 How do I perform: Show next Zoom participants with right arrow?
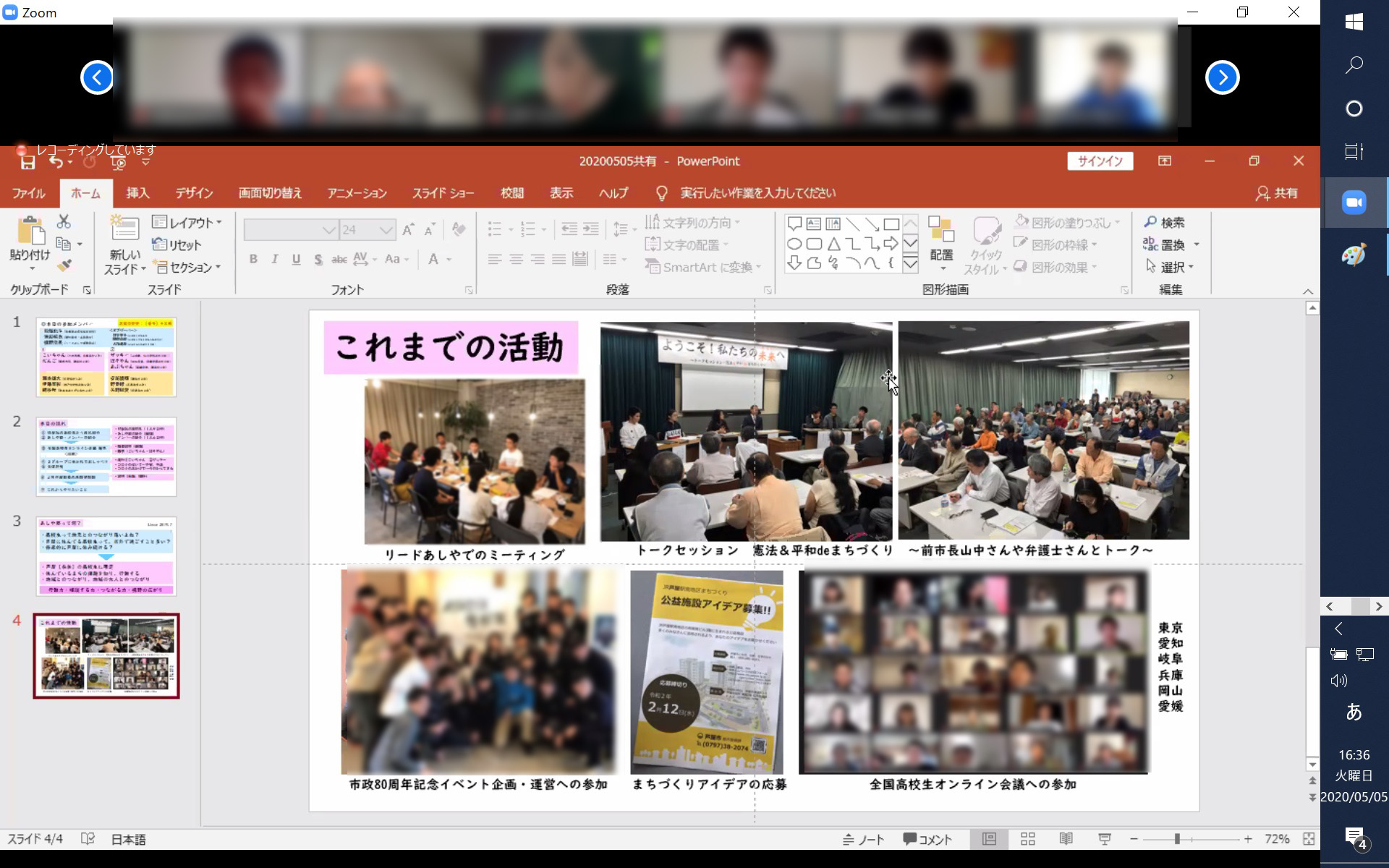coord(1223,77)
